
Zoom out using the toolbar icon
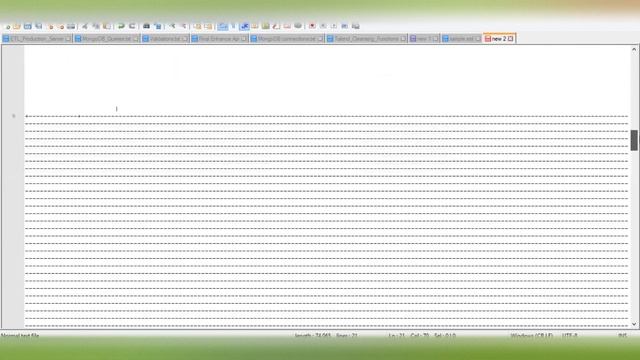coord(183,27)
